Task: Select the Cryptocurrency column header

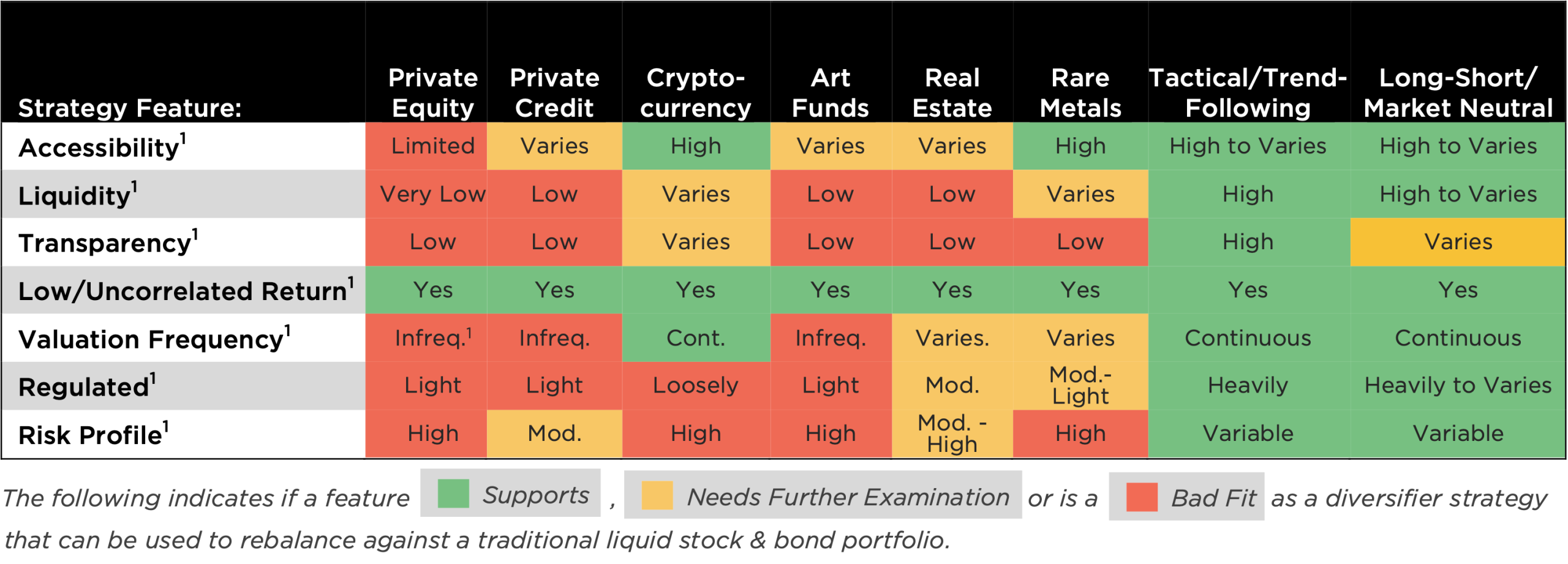Action: tap(695, 92)
